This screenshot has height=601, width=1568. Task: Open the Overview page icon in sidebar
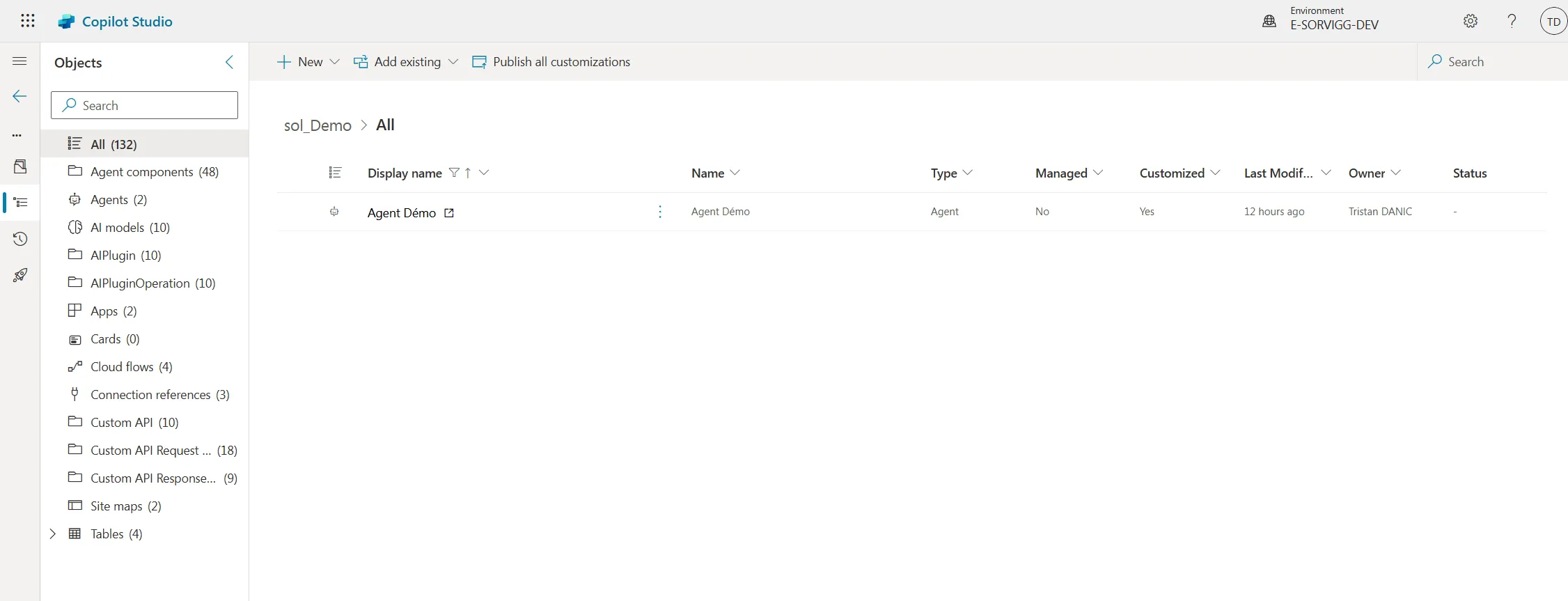20,166
